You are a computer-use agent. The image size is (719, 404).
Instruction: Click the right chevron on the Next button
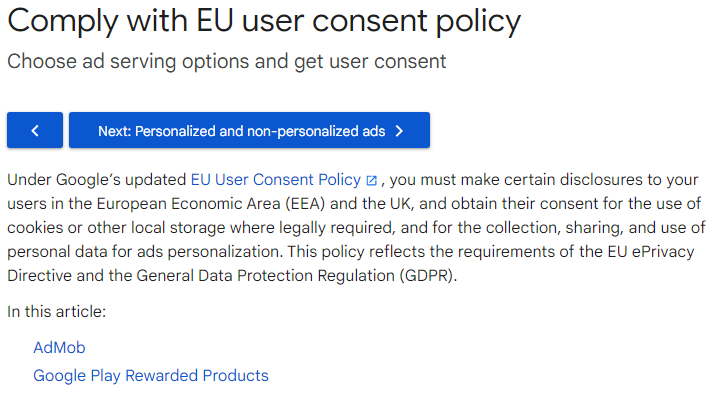point(399,131)
